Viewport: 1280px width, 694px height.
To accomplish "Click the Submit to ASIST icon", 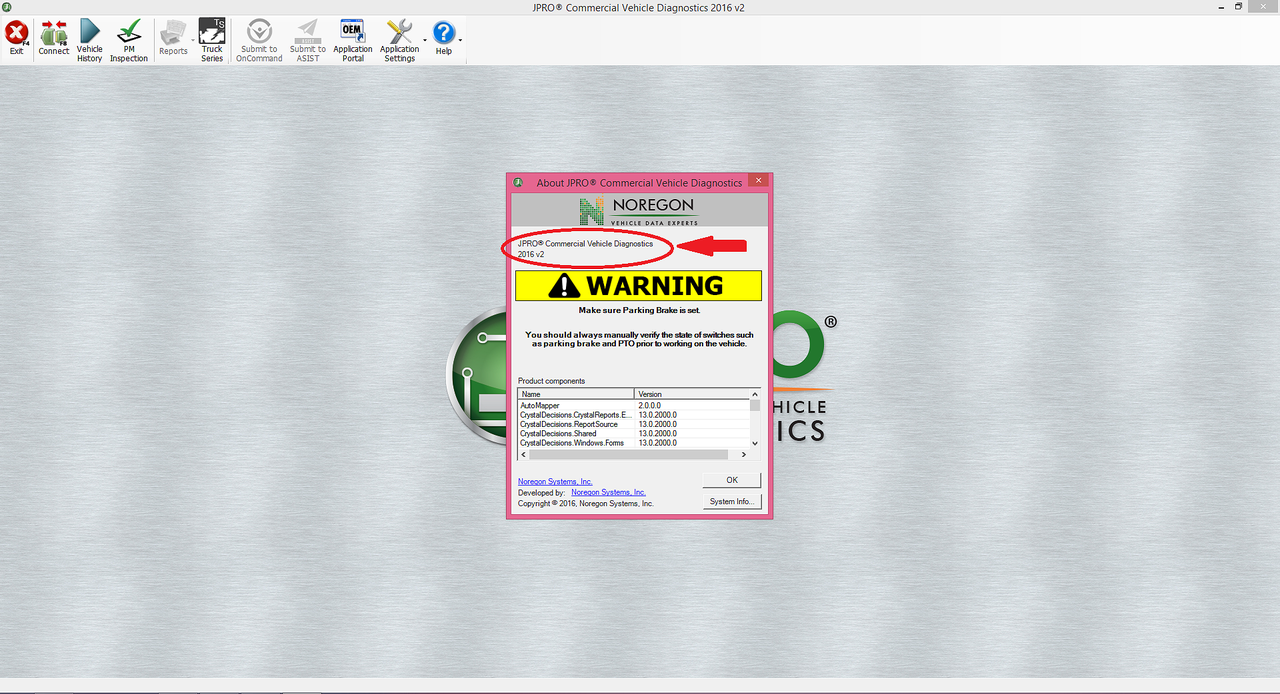I will coord(308,40).
